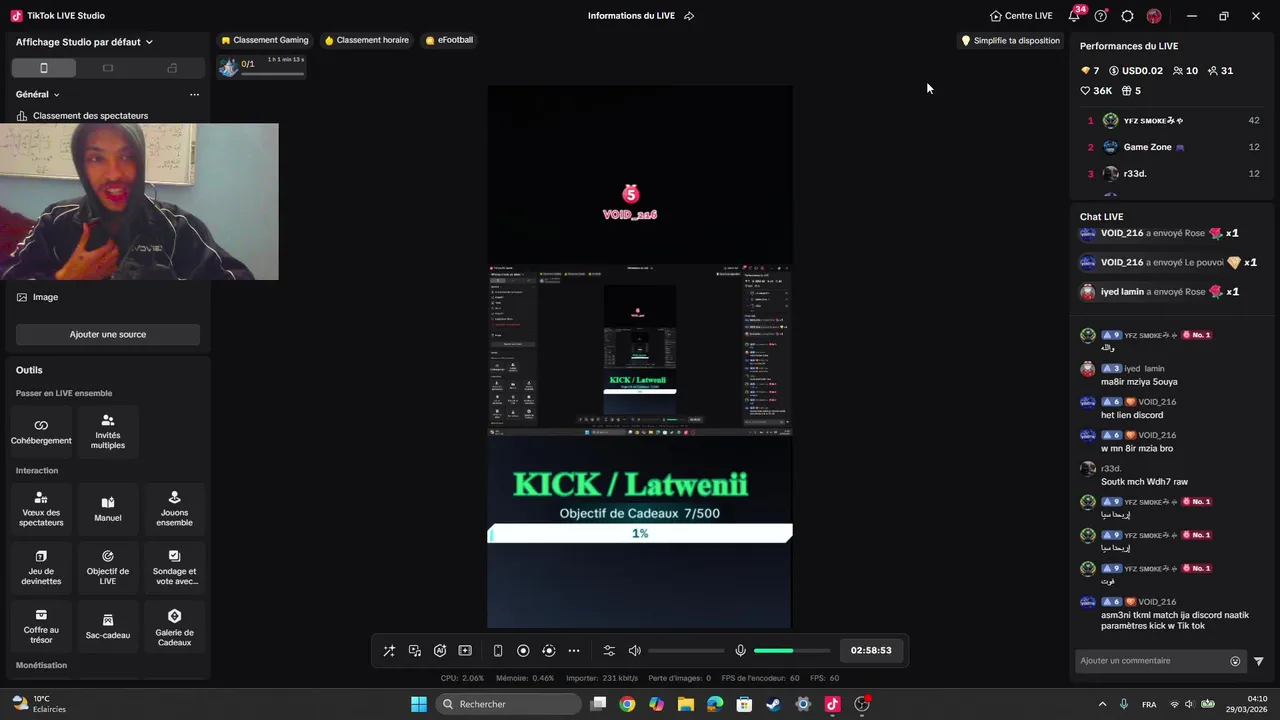The width and height of the screenshot is (1280, 720).
Task: Mute the microphone
Action: click(740, 650)
